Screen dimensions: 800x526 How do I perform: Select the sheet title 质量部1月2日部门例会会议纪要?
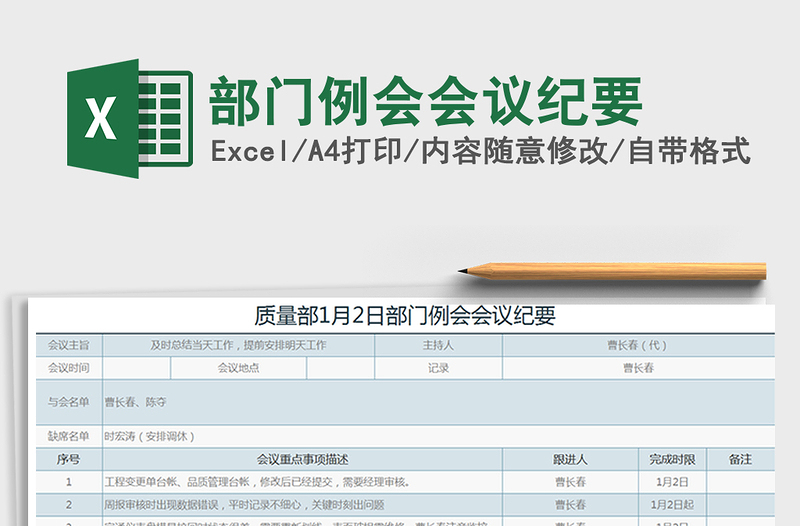point(404,316)
